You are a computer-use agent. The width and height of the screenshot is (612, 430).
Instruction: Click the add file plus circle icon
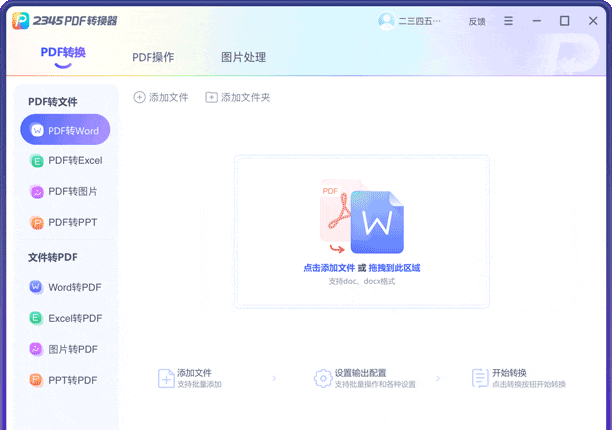[139, 97]
